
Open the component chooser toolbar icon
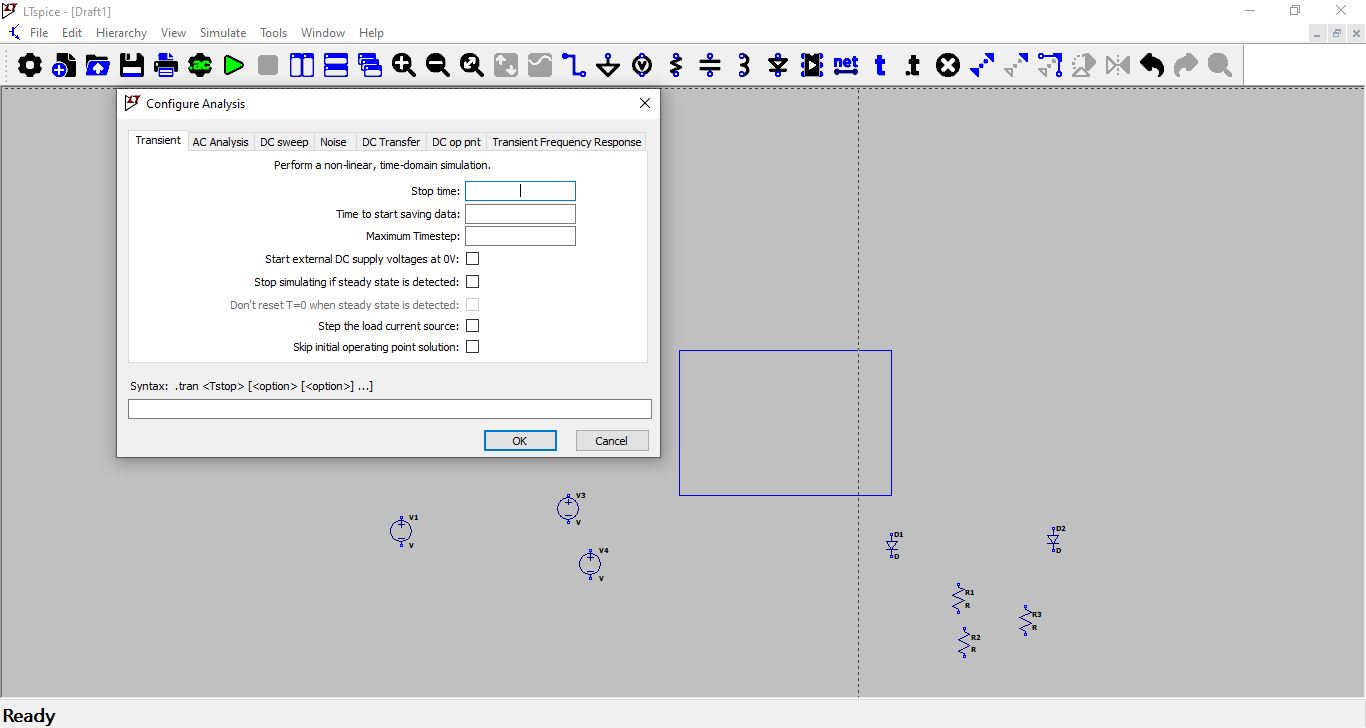point(812,66)
